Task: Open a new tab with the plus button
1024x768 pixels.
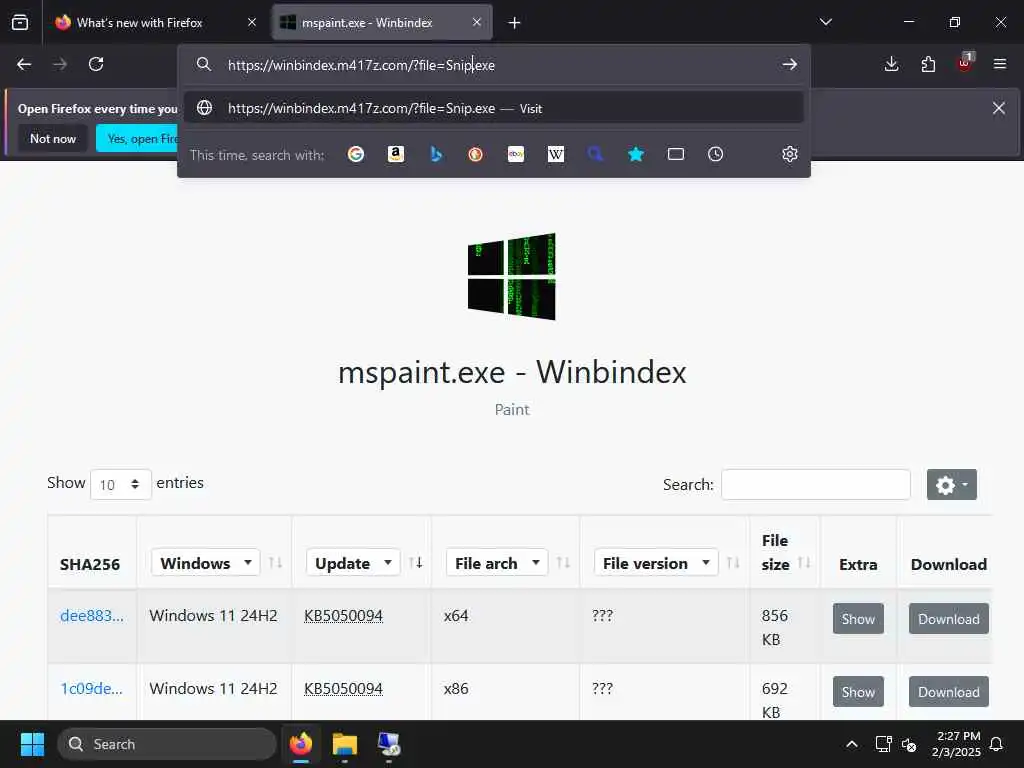Action: click(x=515, y=23)
